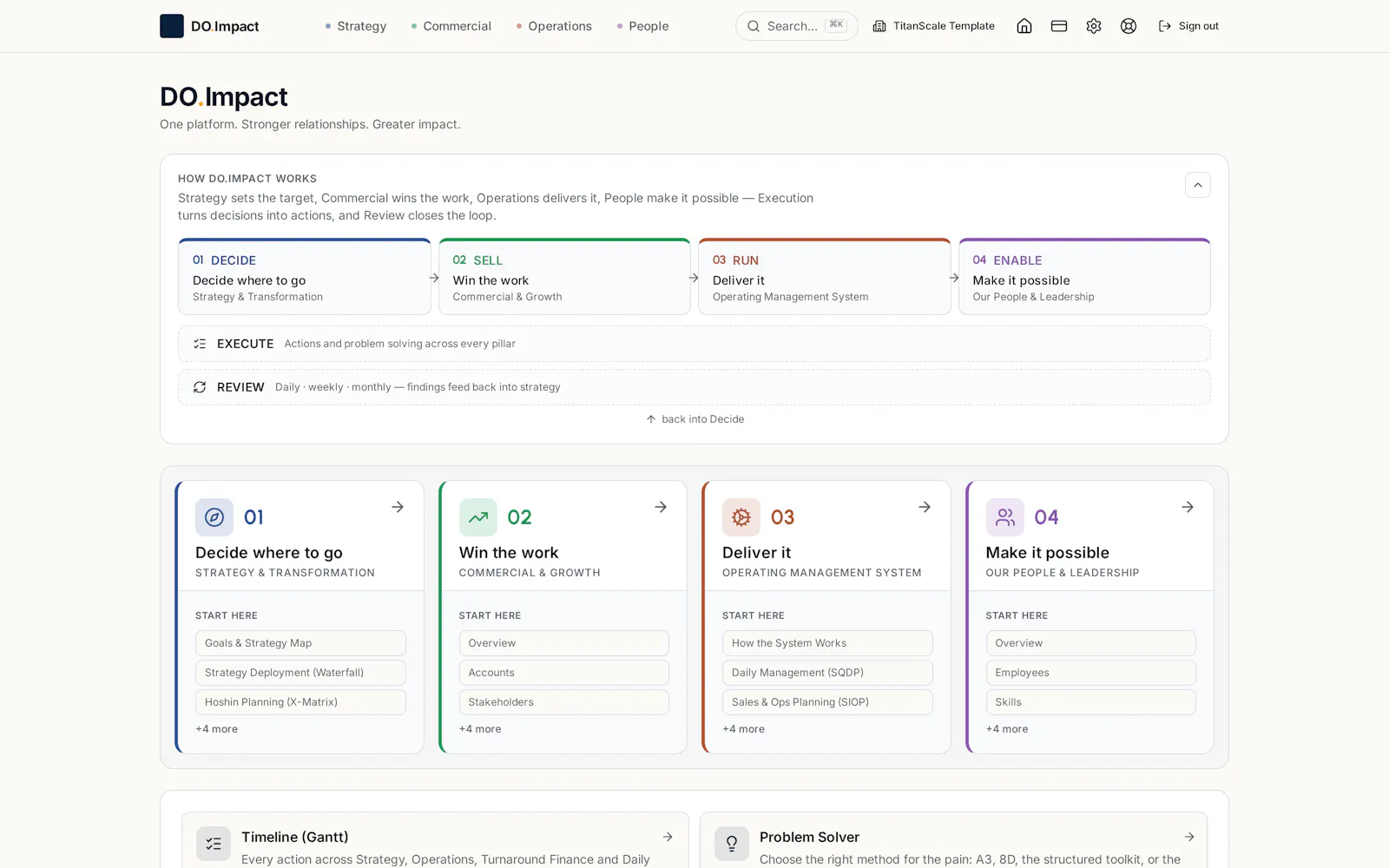Open Sales & Ops Planning (SIOP) link
This screenshot has height=868, width=1389.
pos(827,702)
